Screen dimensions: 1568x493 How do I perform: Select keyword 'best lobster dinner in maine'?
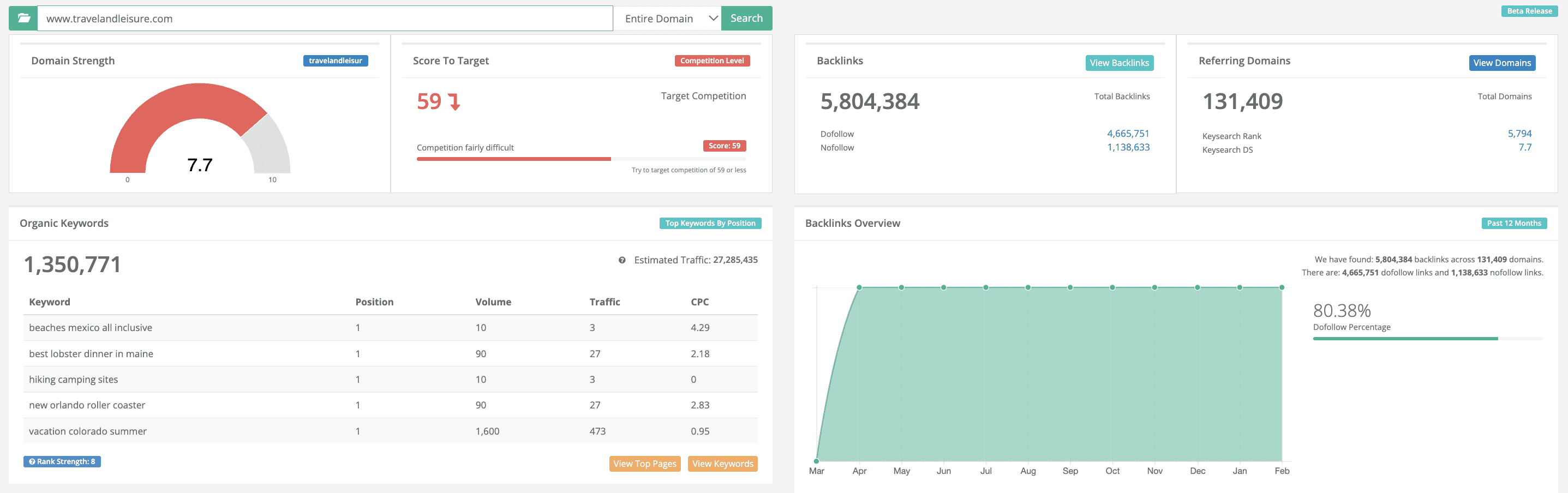(x=91, y=353)
